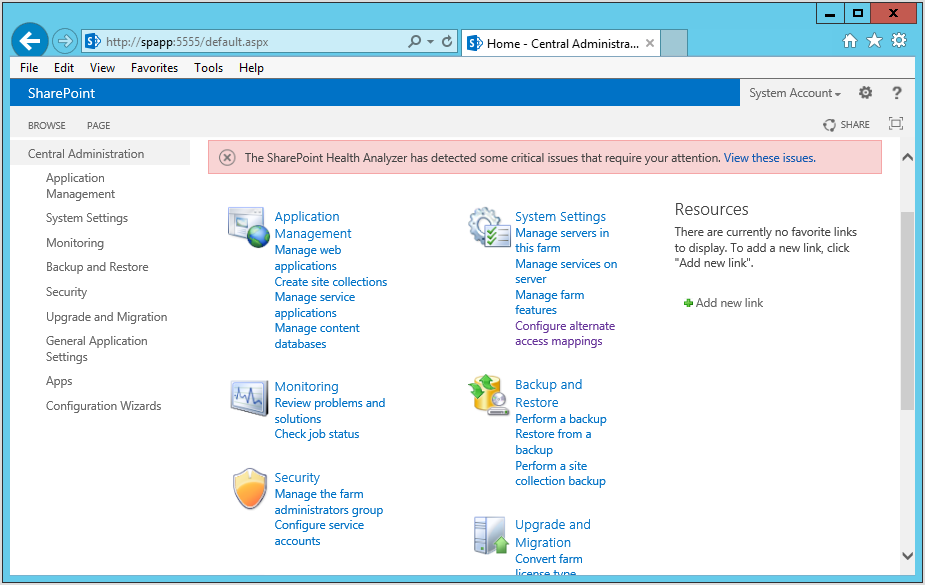This screenshot has width=925, height=585.
Task: Open Perform a site collection backup link
Action: click(x=560, y=473)
